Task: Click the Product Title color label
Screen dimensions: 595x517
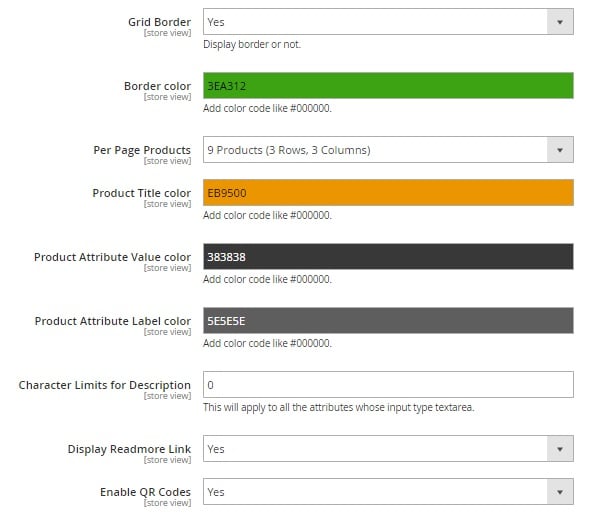Action: coord(142,193)
